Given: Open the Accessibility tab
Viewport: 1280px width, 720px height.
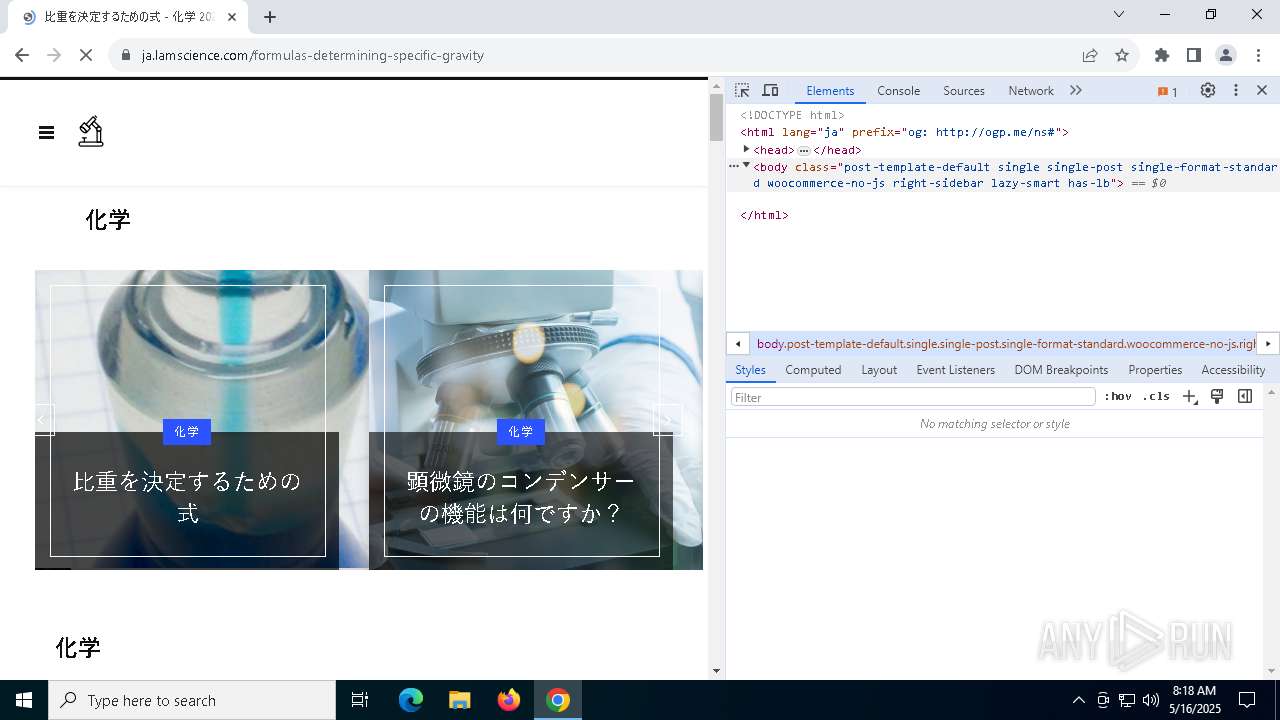Looking at the screenshot, I should [1233, 369].
